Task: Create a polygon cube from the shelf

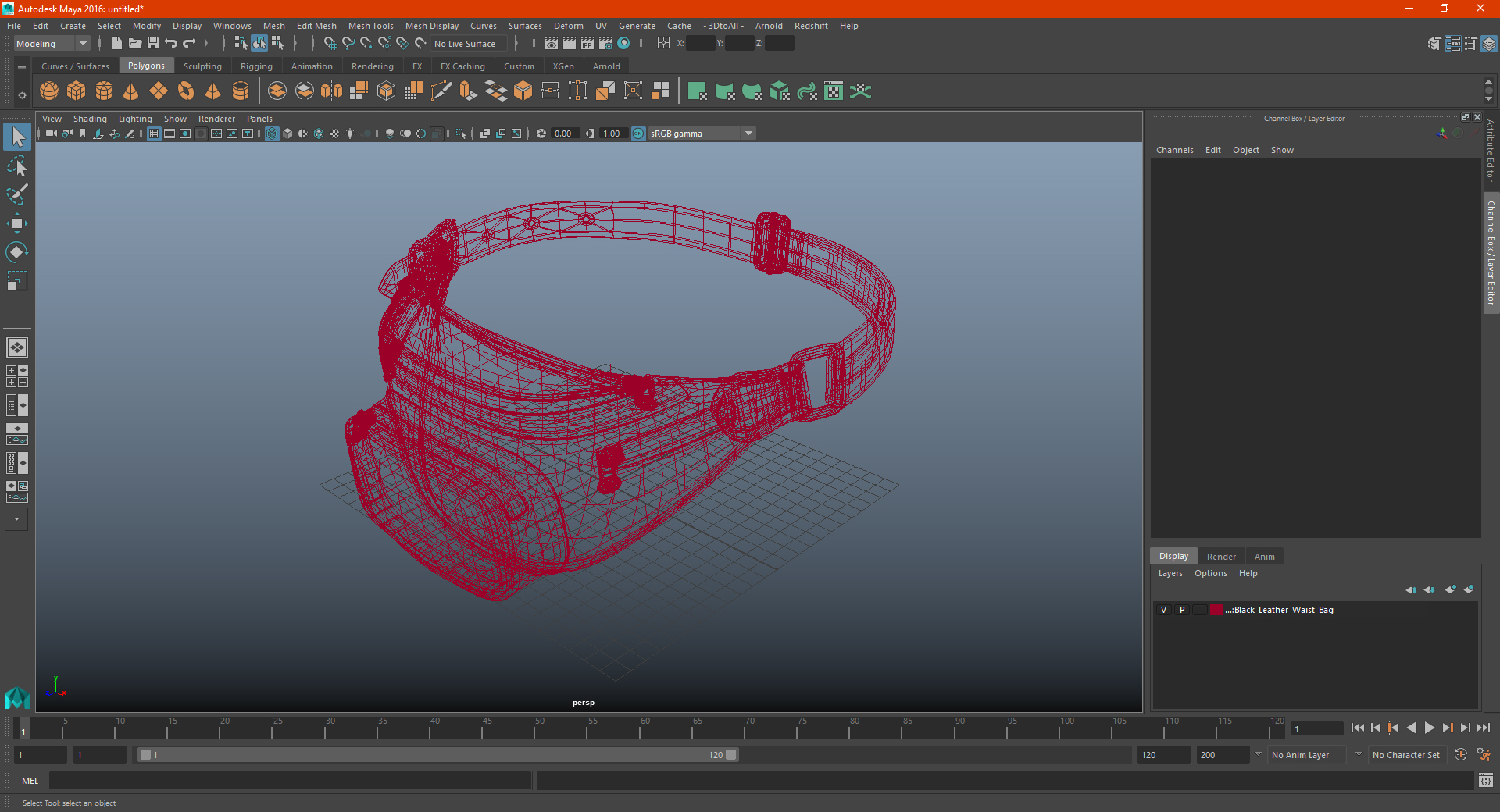Action: (77, 91)
